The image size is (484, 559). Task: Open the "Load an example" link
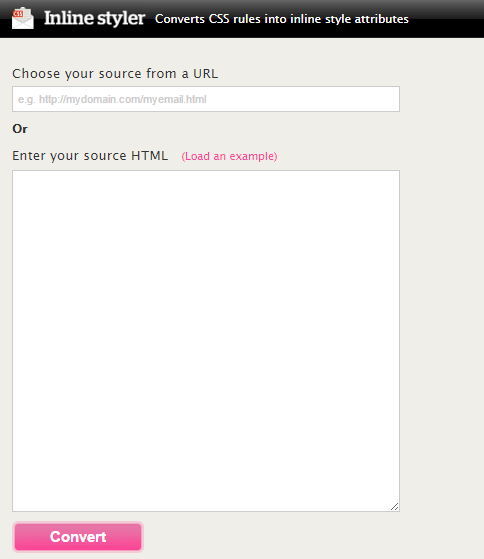pyautogui.click(x=230, y=156)
